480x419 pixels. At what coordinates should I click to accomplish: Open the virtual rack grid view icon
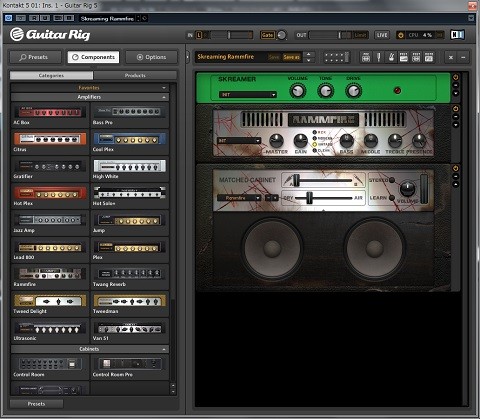[x=337, y=57]
